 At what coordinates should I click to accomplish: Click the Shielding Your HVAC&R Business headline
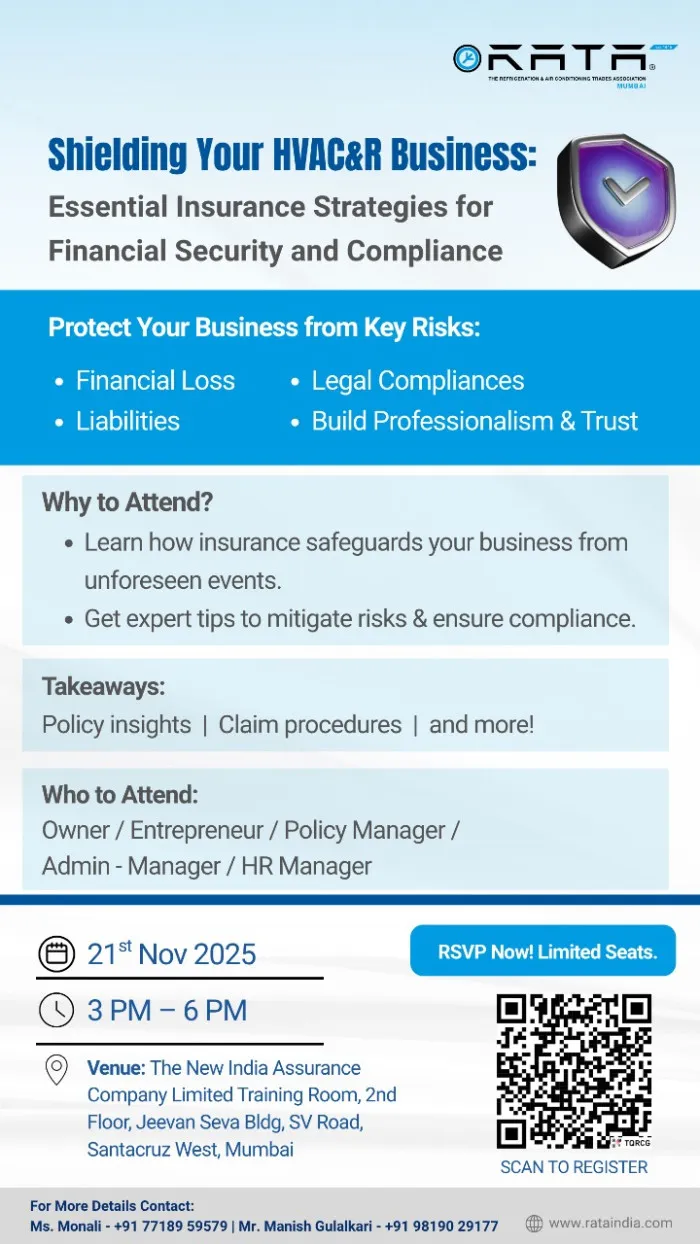pyautogui.click(x=292, y=155)
